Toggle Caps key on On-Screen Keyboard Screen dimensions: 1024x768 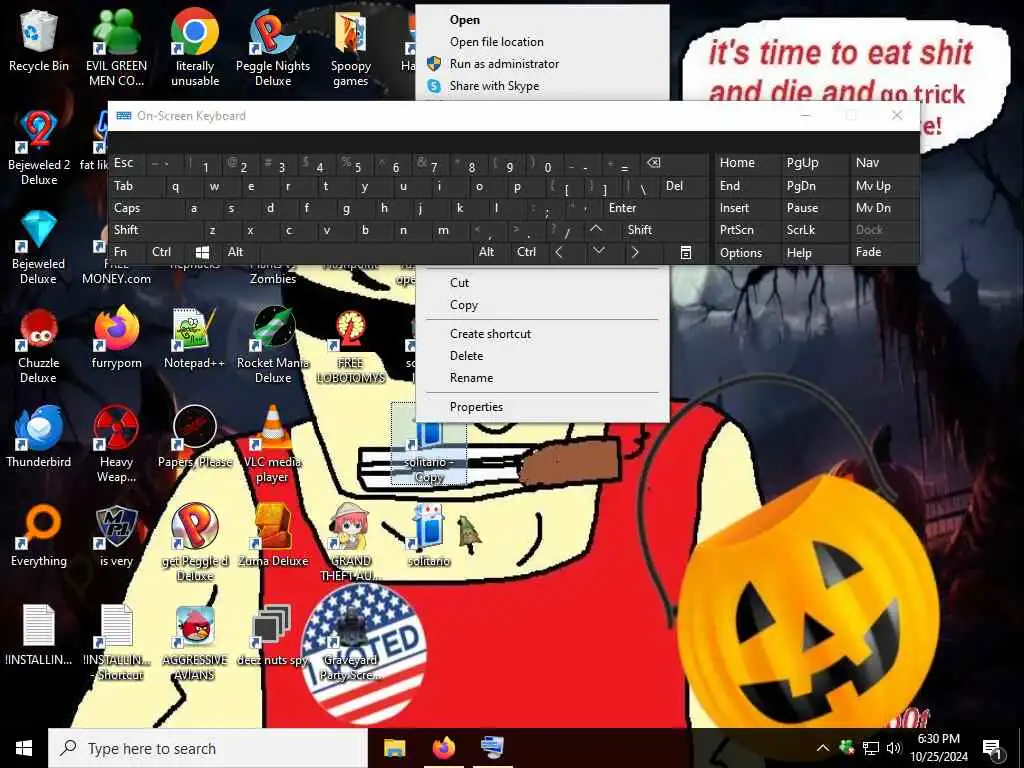(146, 208)
